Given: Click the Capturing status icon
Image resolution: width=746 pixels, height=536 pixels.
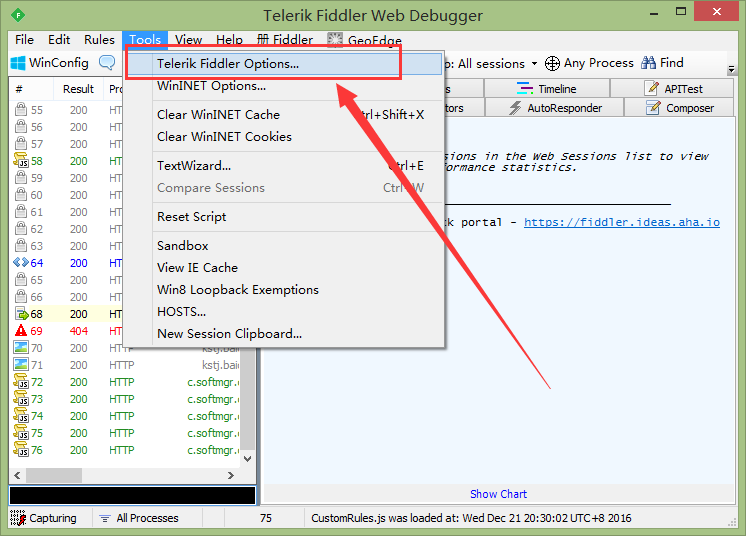Looking at the screenshot, I should coord(18,518).
